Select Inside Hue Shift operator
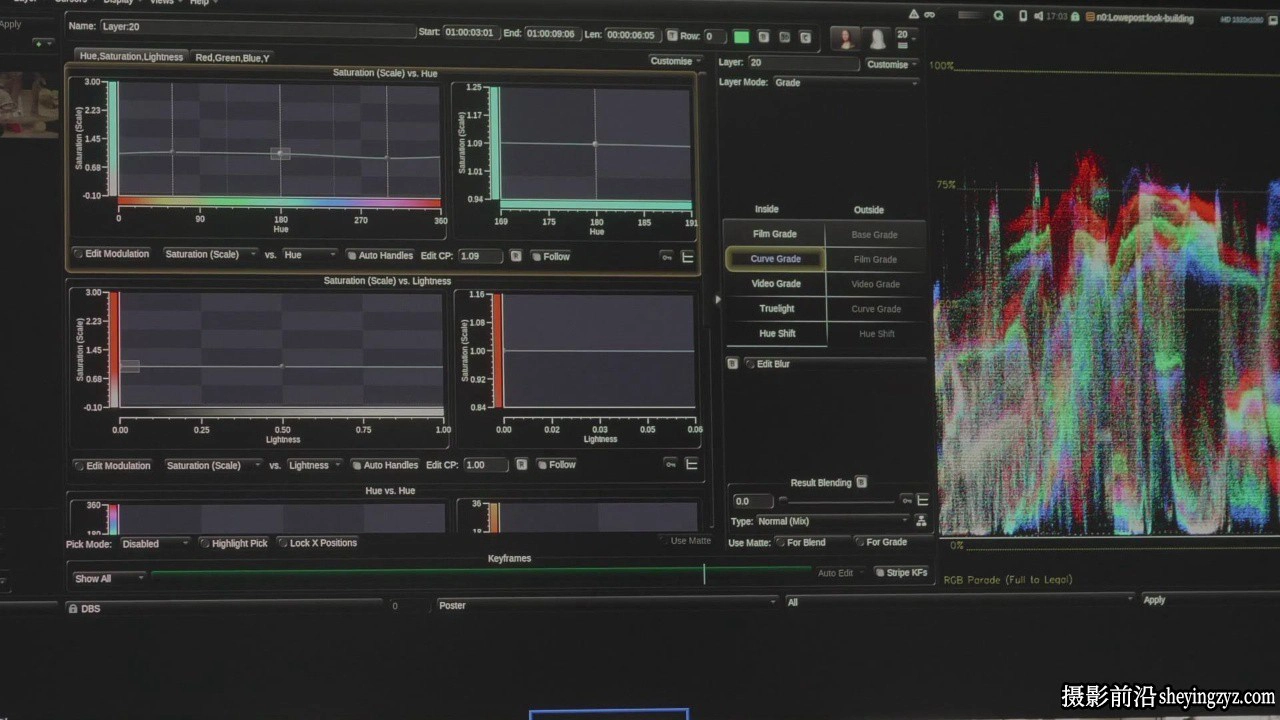Viewport: 1280px width, 720px height. pos(777,334)
